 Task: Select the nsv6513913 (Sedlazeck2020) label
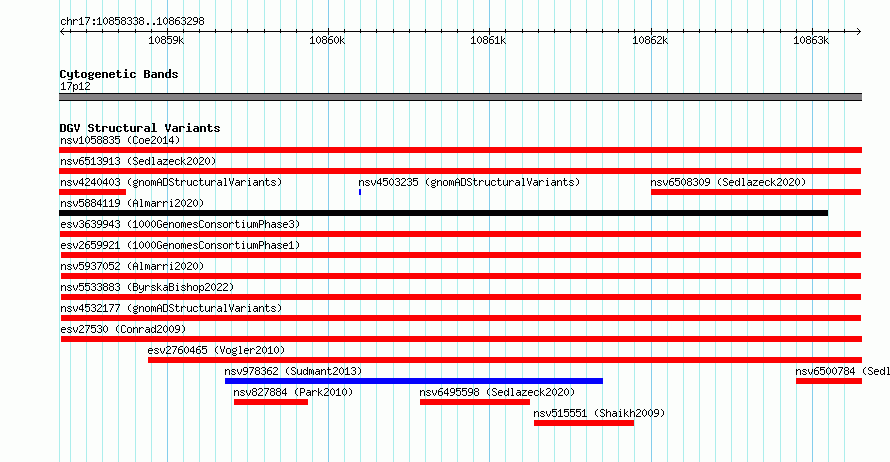pyautogui.click(x=138, y=161)
